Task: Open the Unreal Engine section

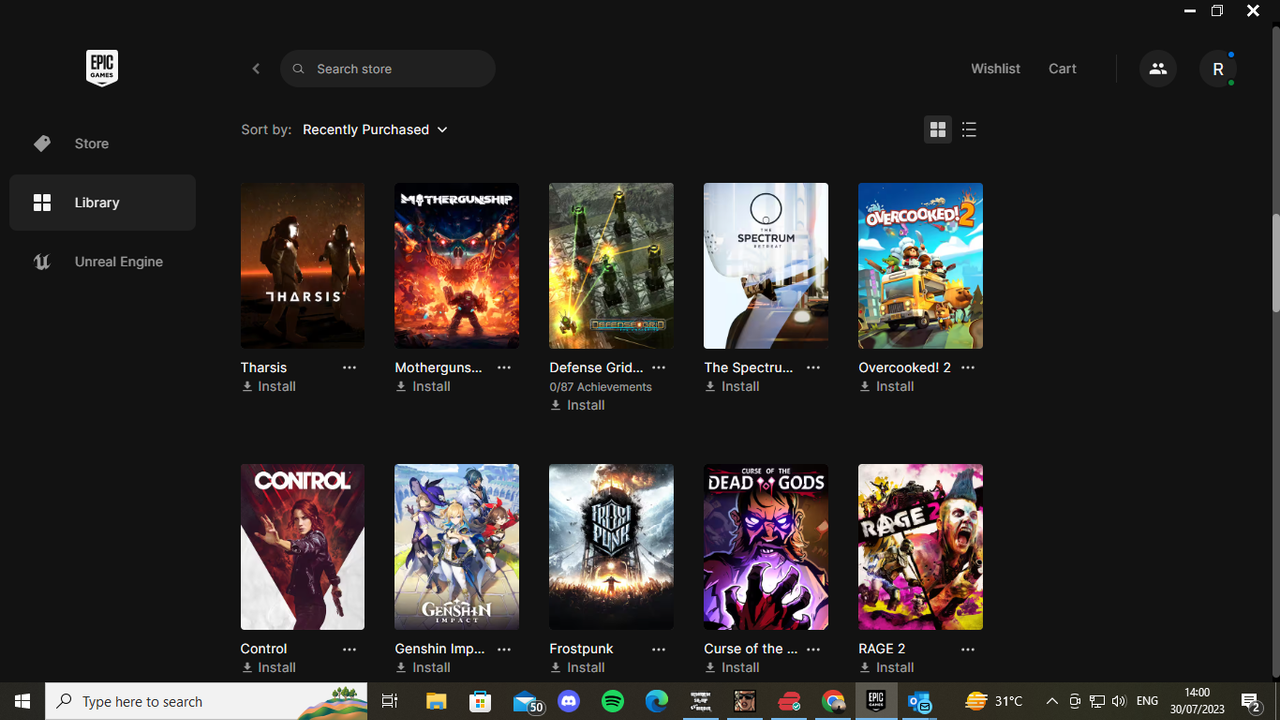Action: tap(102, 262)
